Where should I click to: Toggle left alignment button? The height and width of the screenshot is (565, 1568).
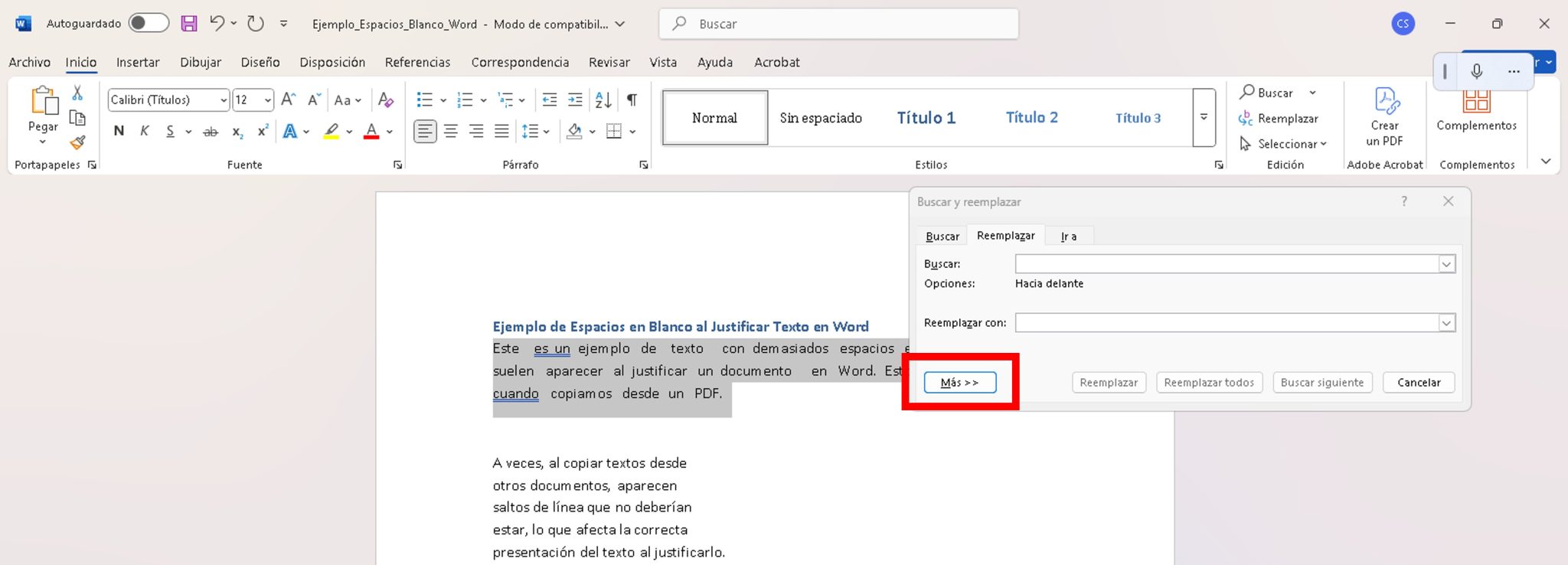coord(425,132)
